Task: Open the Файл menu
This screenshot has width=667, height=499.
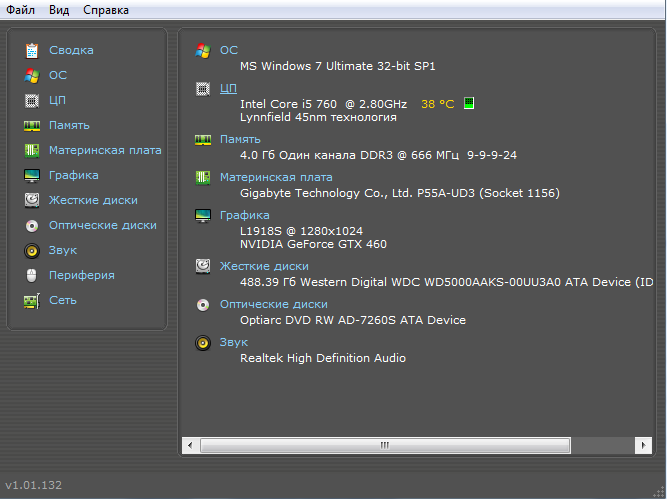Action: tap(20, 10)
